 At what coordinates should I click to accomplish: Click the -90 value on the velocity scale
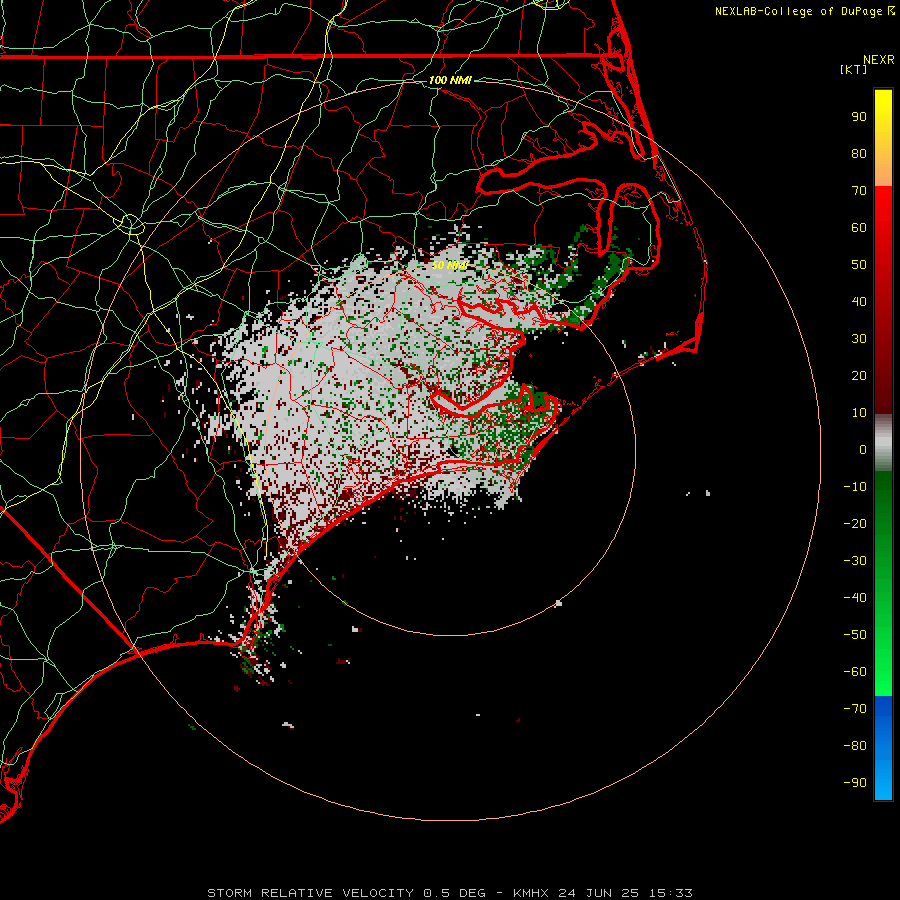(855, 783)
